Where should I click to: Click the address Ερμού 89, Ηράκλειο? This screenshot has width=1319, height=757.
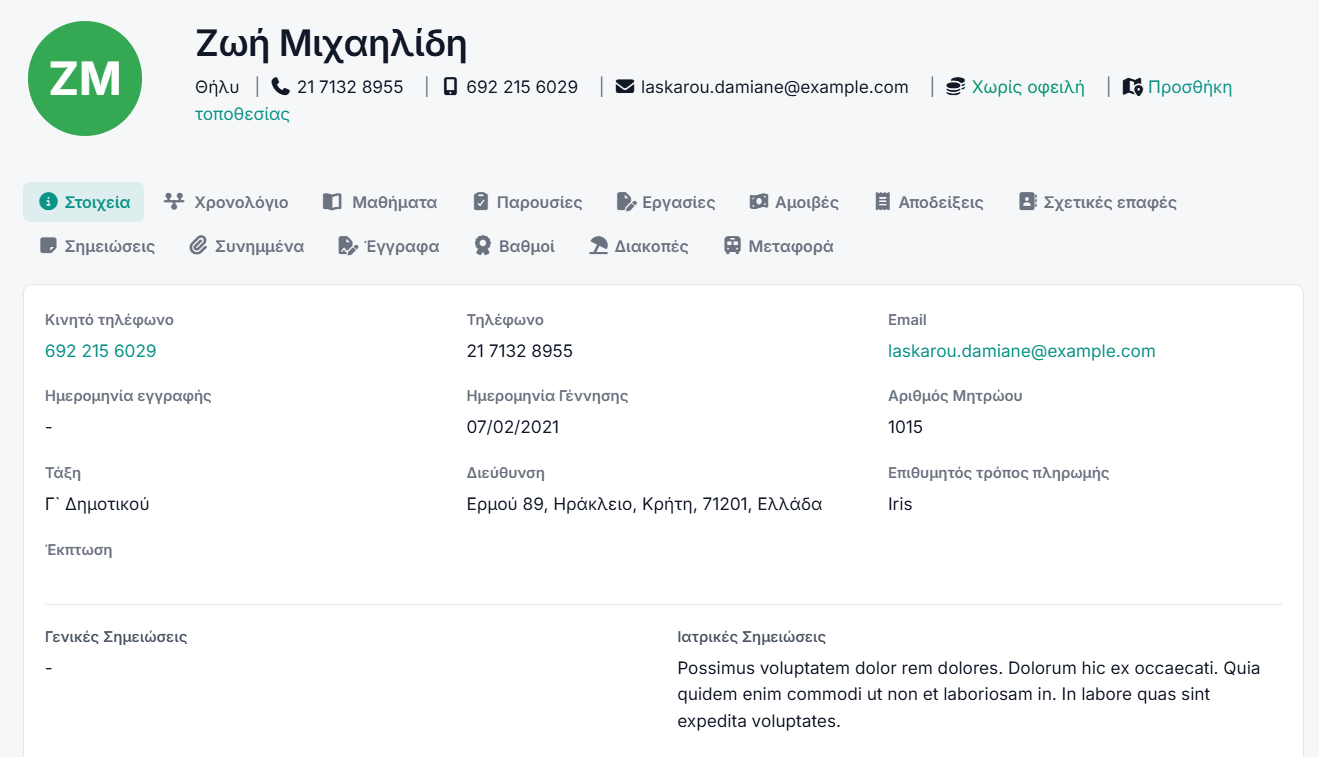tap(644, 504)
